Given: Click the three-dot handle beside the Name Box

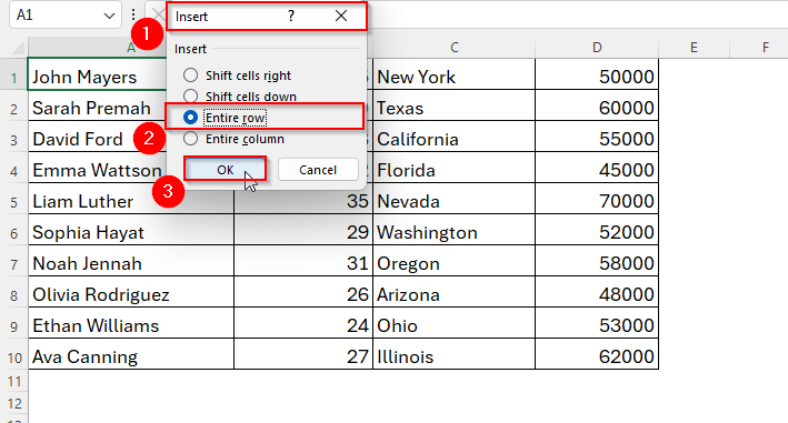Looking at the screenshot, I should tap(133, 16).
